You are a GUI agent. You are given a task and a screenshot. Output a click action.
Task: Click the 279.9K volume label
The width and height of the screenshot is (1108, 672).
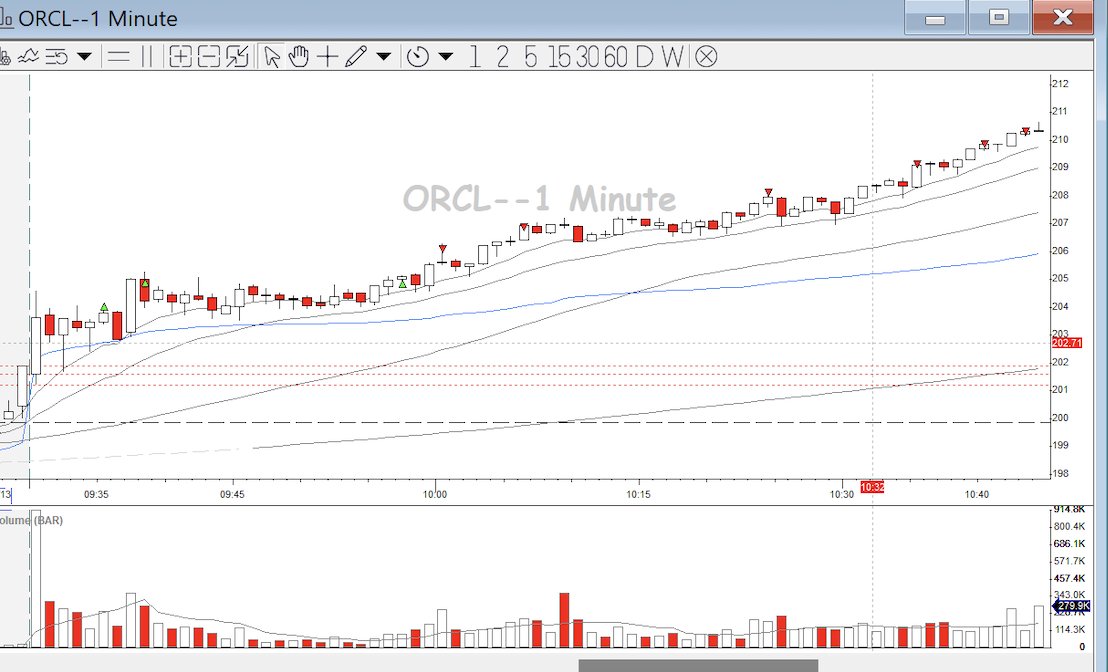tap(1073, 606)
